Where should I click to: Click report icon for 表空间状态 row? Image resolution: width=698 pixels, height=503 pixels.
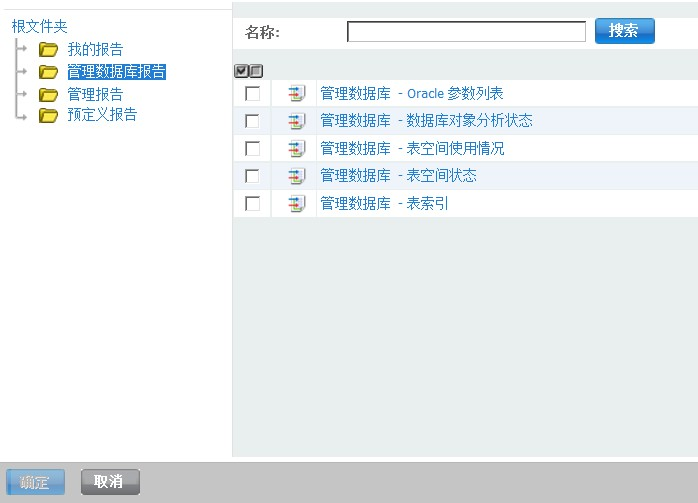(x=296, y=176)
